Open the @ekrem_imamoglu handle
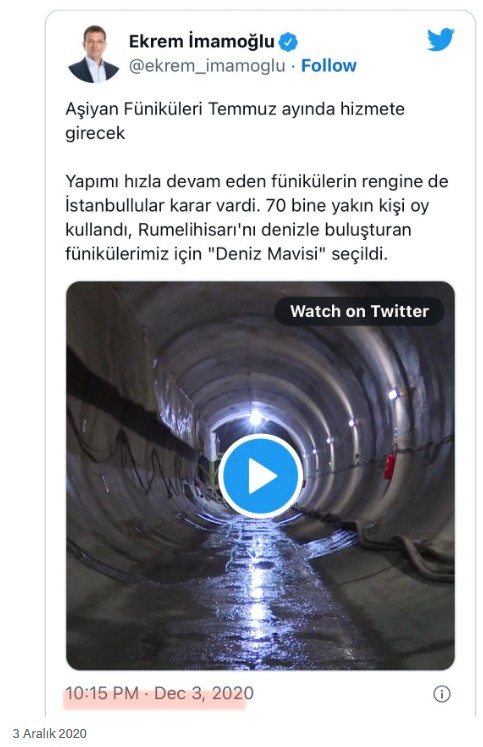The image size is (483, 747). 207,66
